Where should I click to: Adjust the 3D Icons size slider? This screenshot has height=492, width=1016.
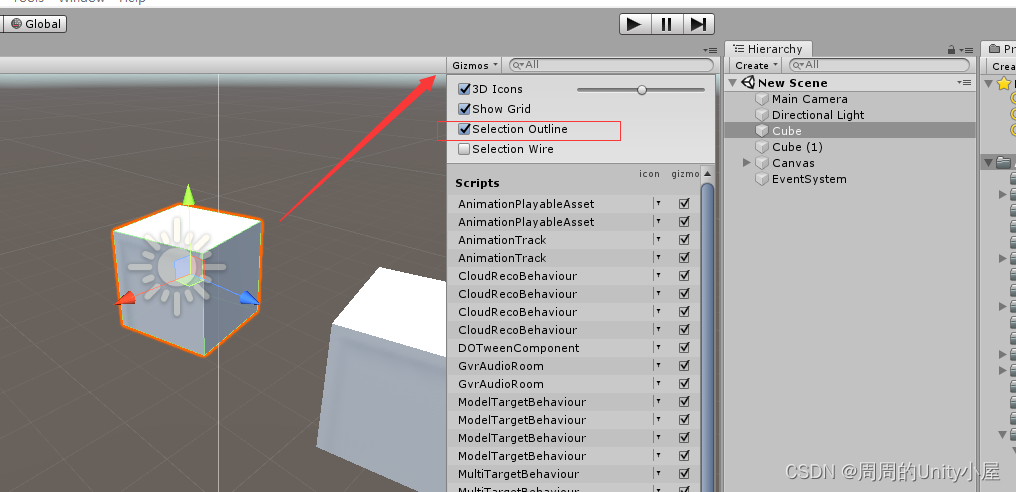[641, 89]
